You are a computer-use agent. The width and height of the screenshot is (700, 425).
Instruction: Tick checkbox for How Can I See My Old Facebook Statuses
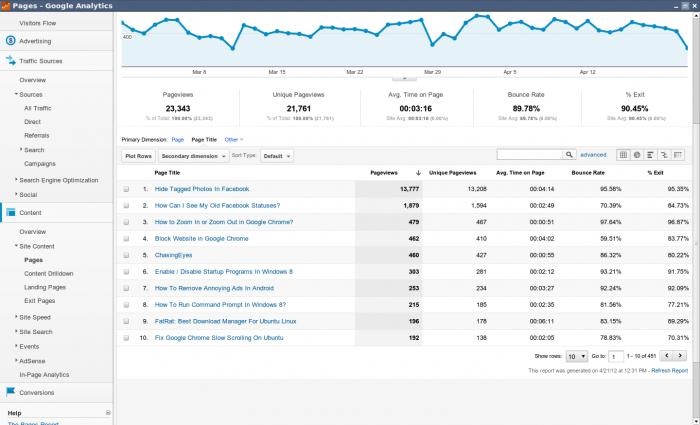126,206
